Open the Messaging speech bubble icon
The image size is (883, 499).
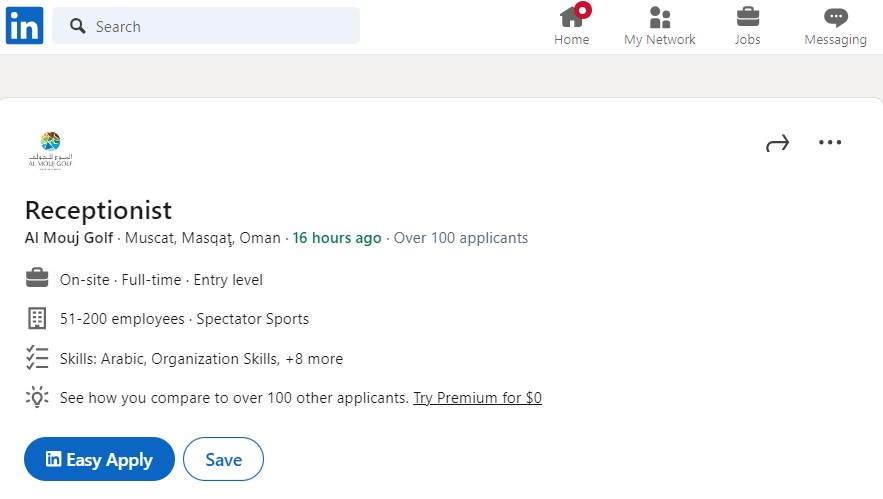tap(836, 17)
